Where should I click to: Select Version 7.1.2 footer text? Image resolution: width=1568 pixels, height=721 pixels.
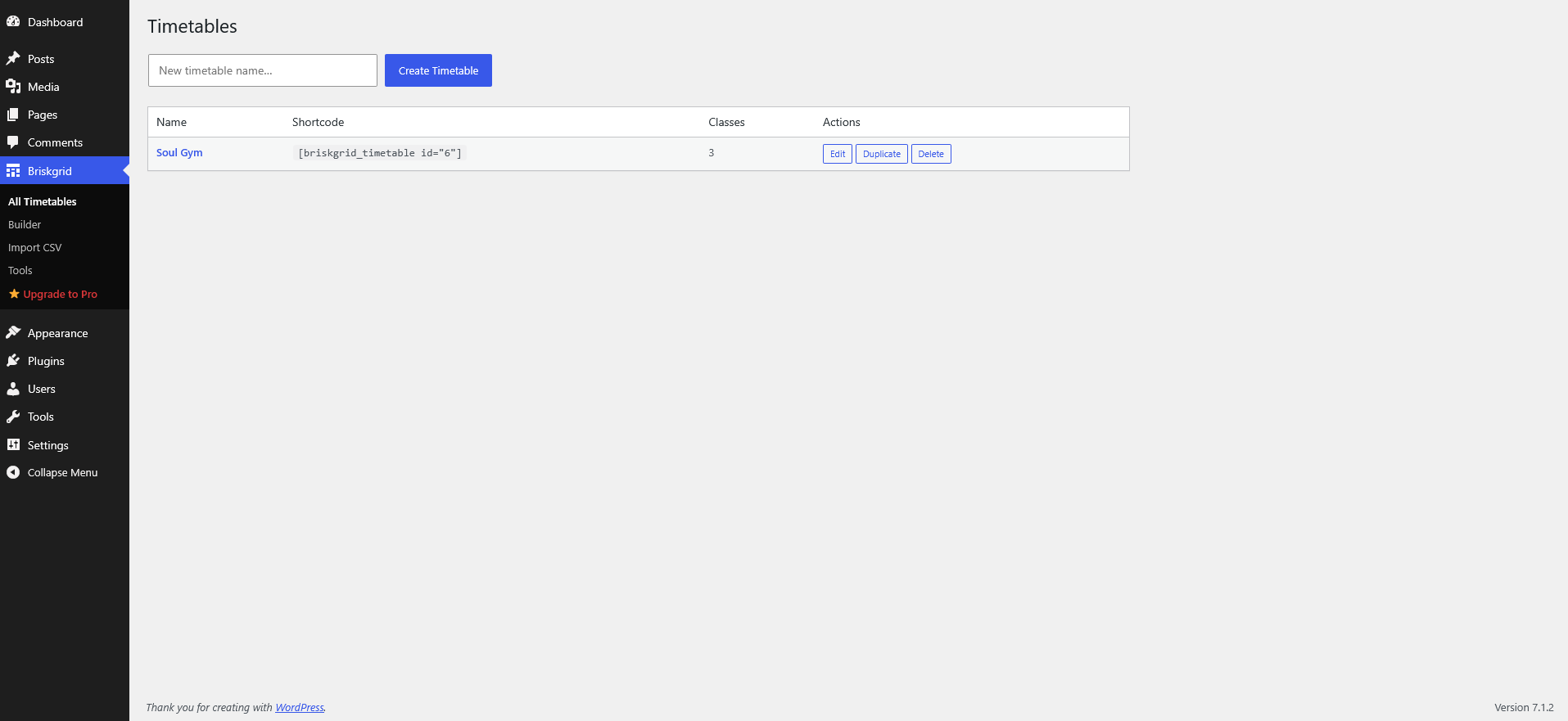point(1524,708)
